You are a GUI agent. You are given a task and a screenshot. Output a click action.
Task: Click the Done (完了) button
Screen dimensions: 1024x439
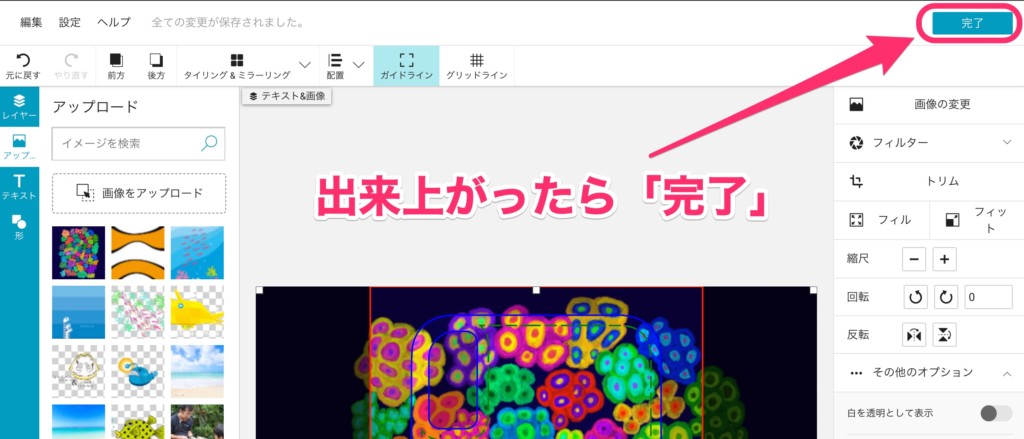(972, 23)
